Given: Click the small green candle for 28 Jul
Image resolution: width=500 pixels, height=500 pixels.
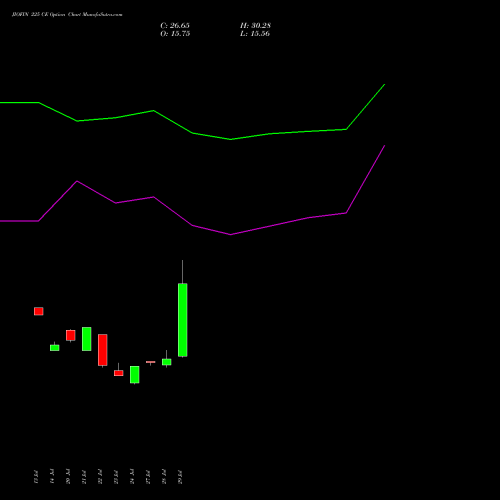Looking at the screenshot, I should click(167, 362).
